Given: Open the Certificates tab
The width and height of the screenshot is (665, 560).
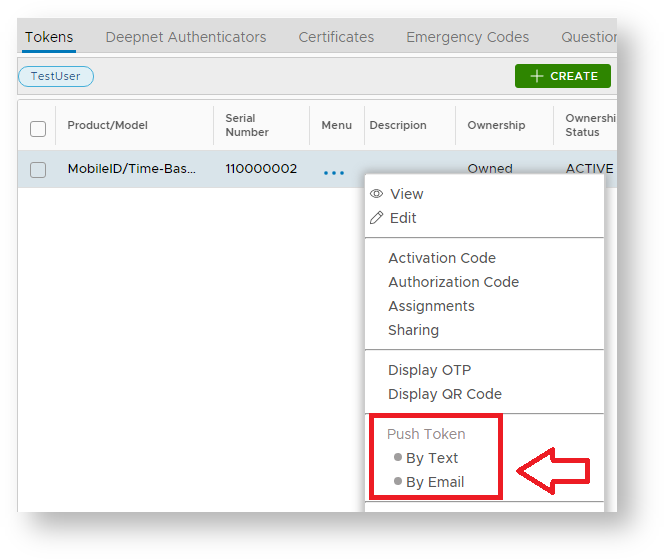Looking at the screenshot, I should [x=336, y=37].
